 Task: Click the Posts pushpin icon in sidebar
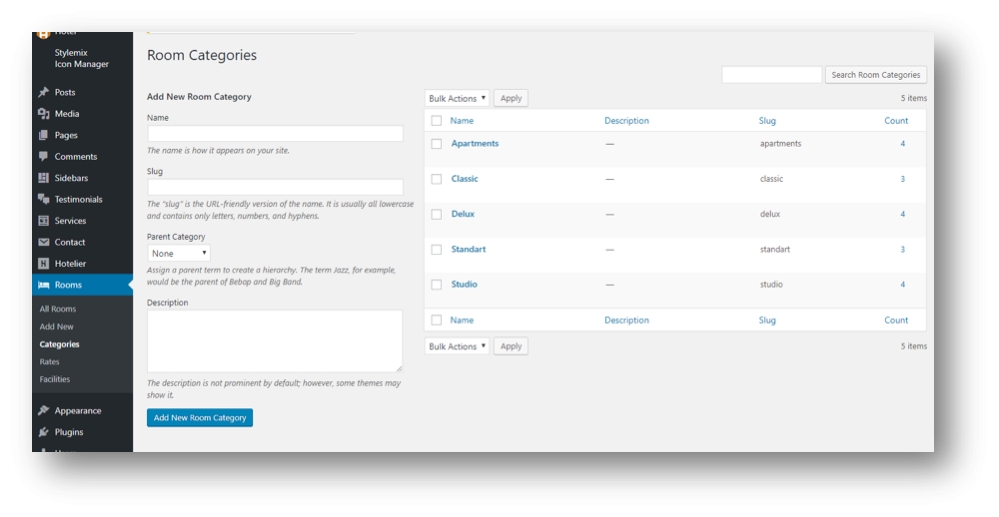click(x=44, y=92)
